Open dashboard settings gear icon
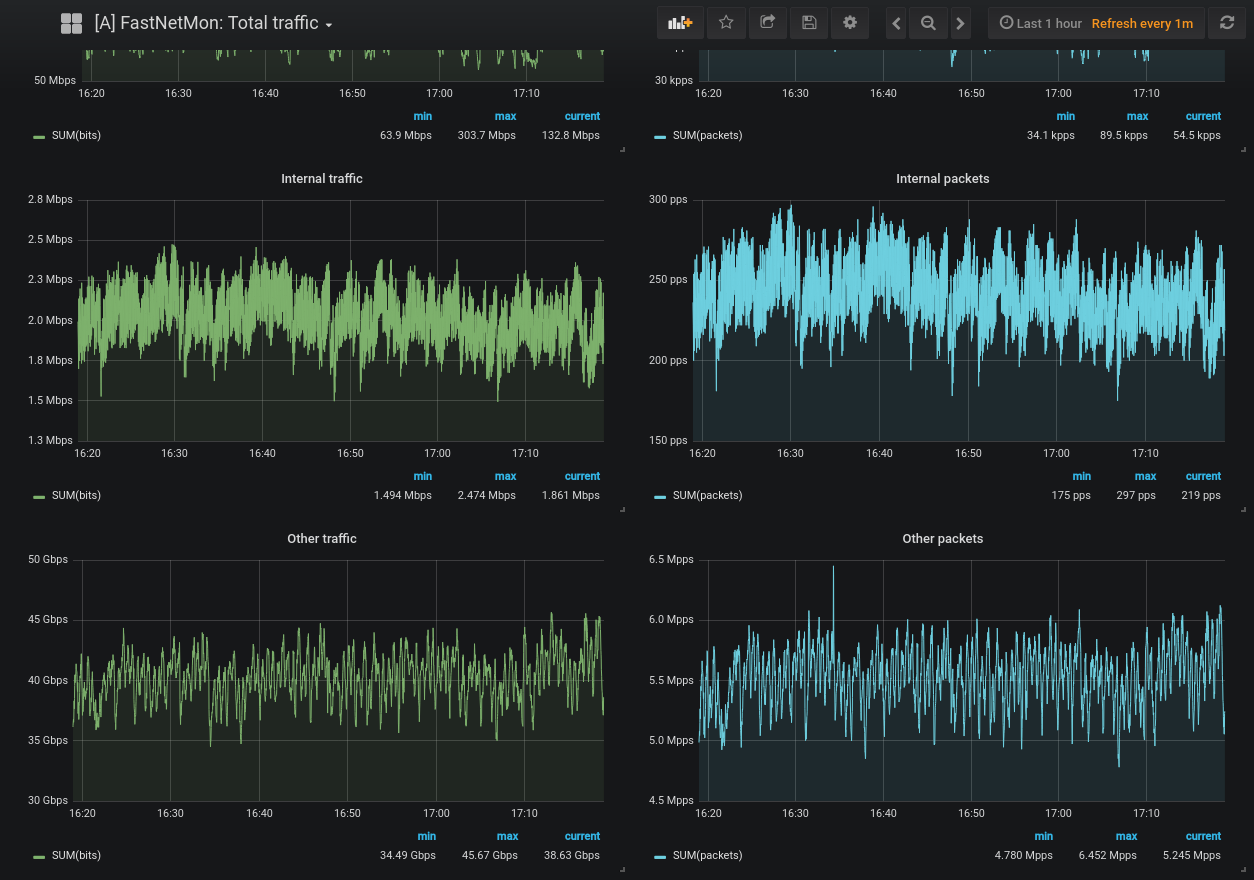Screen dimensions: 1254x880 [x=850, y=23]
